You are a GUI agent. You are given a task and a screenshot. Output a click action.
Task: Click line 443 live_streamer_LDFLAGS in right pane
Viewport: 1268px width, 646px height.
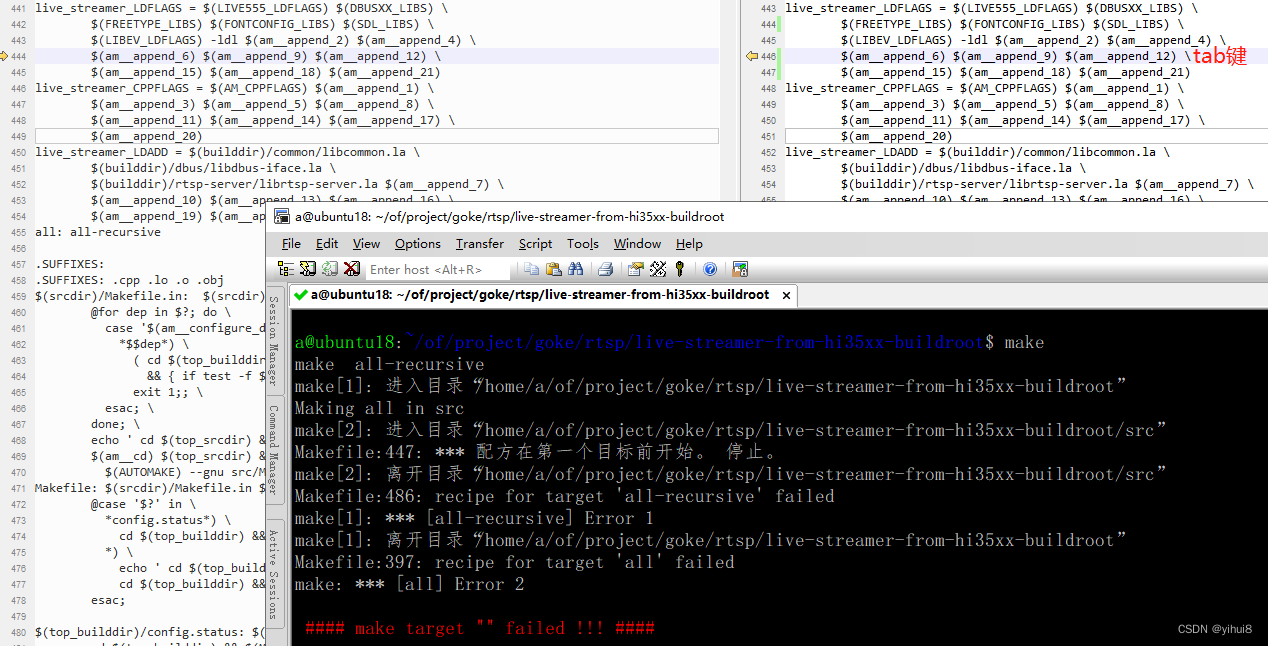(x=991, y=8)
